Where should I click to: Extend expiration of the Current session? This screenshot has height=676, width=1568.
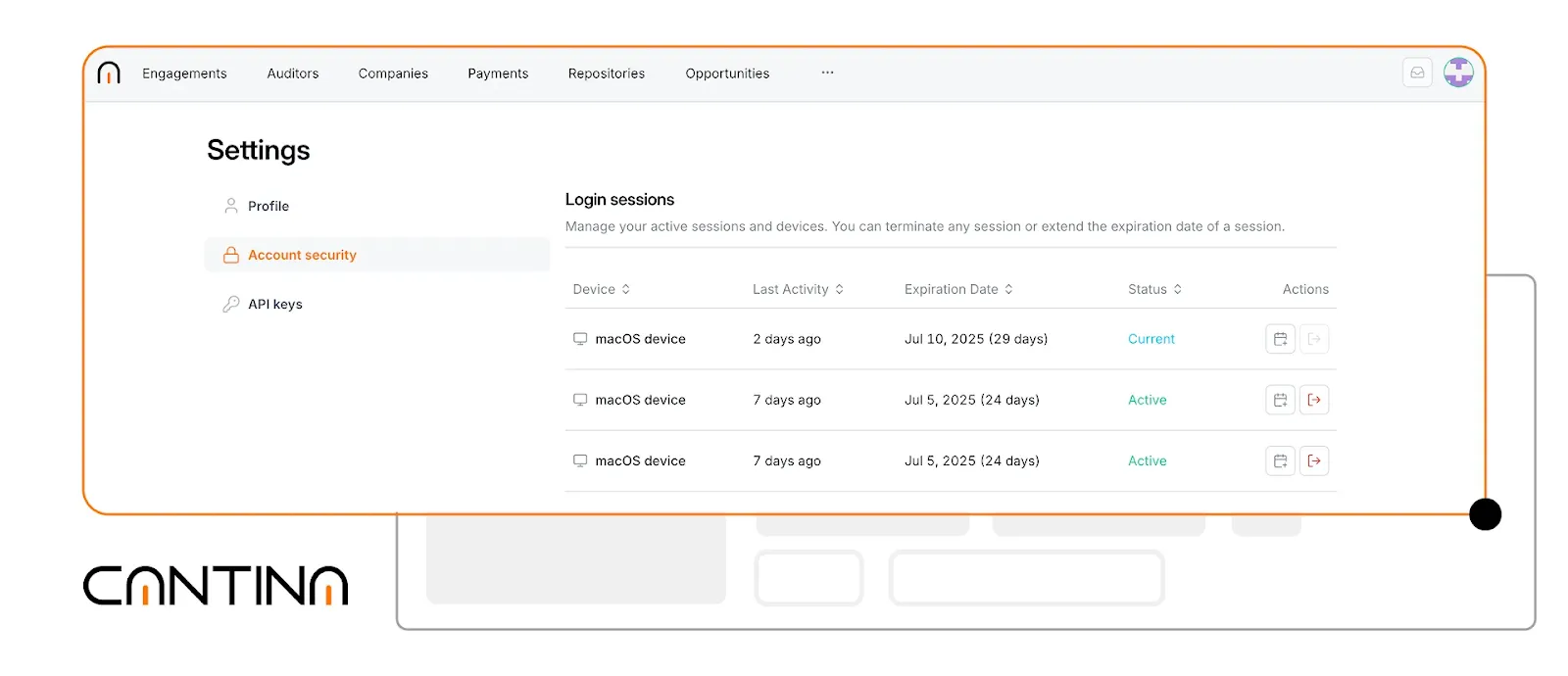1280,339
